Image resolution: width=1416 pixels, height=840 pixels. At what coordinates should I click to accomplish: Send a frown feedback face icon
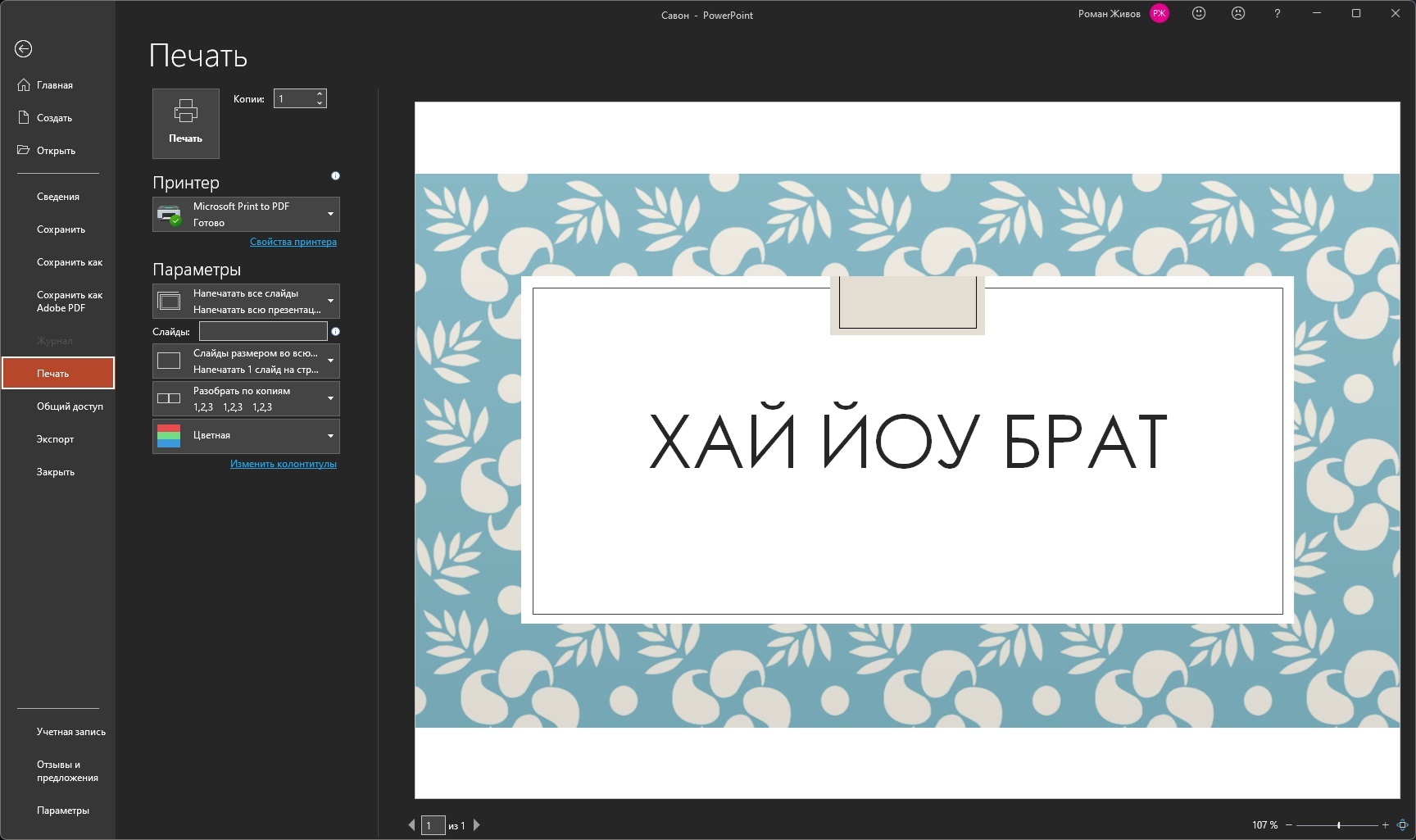click(x=1238, y=13)
